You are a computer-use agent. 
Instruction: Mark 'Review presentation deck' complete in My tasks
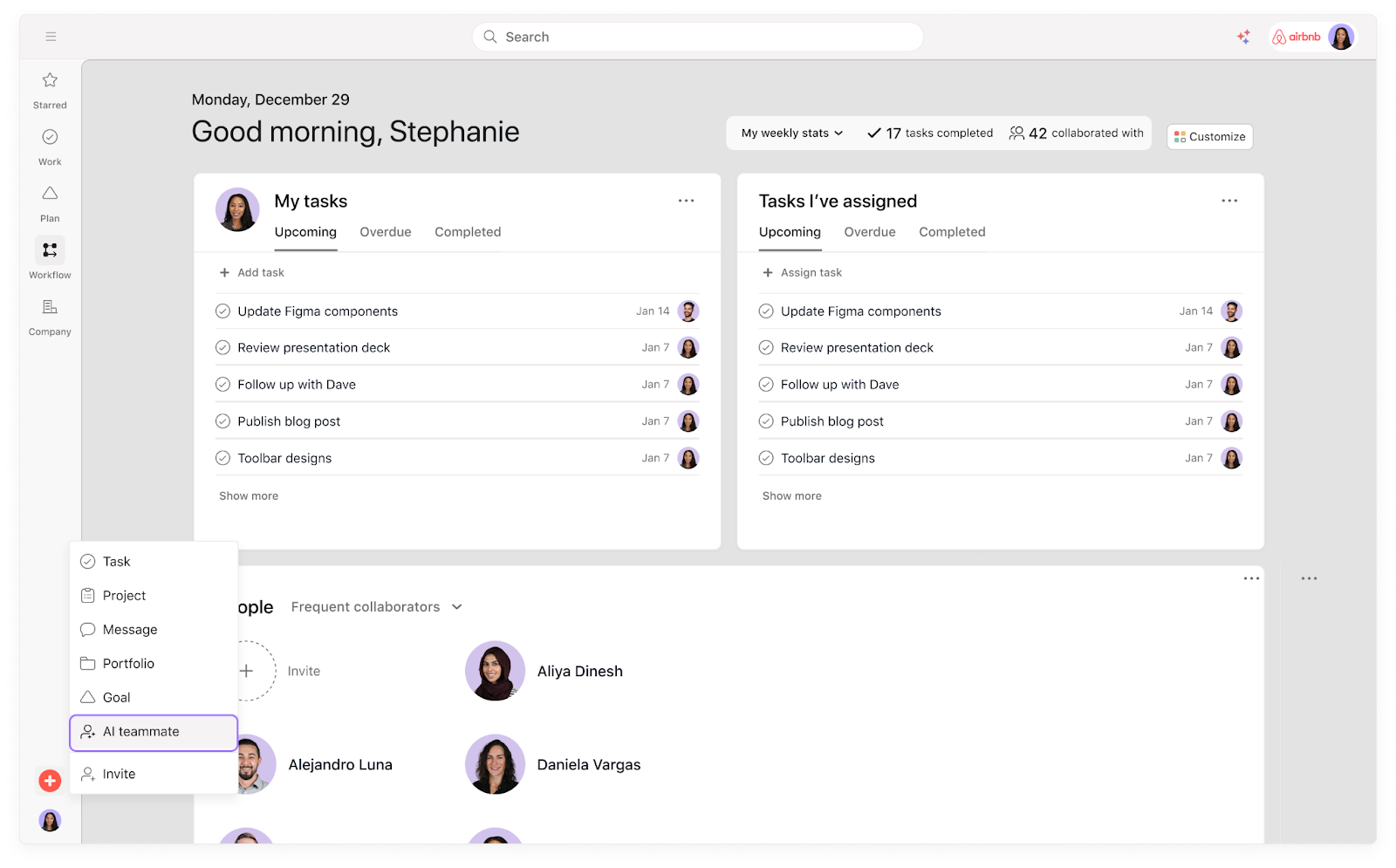click(222, 348)
